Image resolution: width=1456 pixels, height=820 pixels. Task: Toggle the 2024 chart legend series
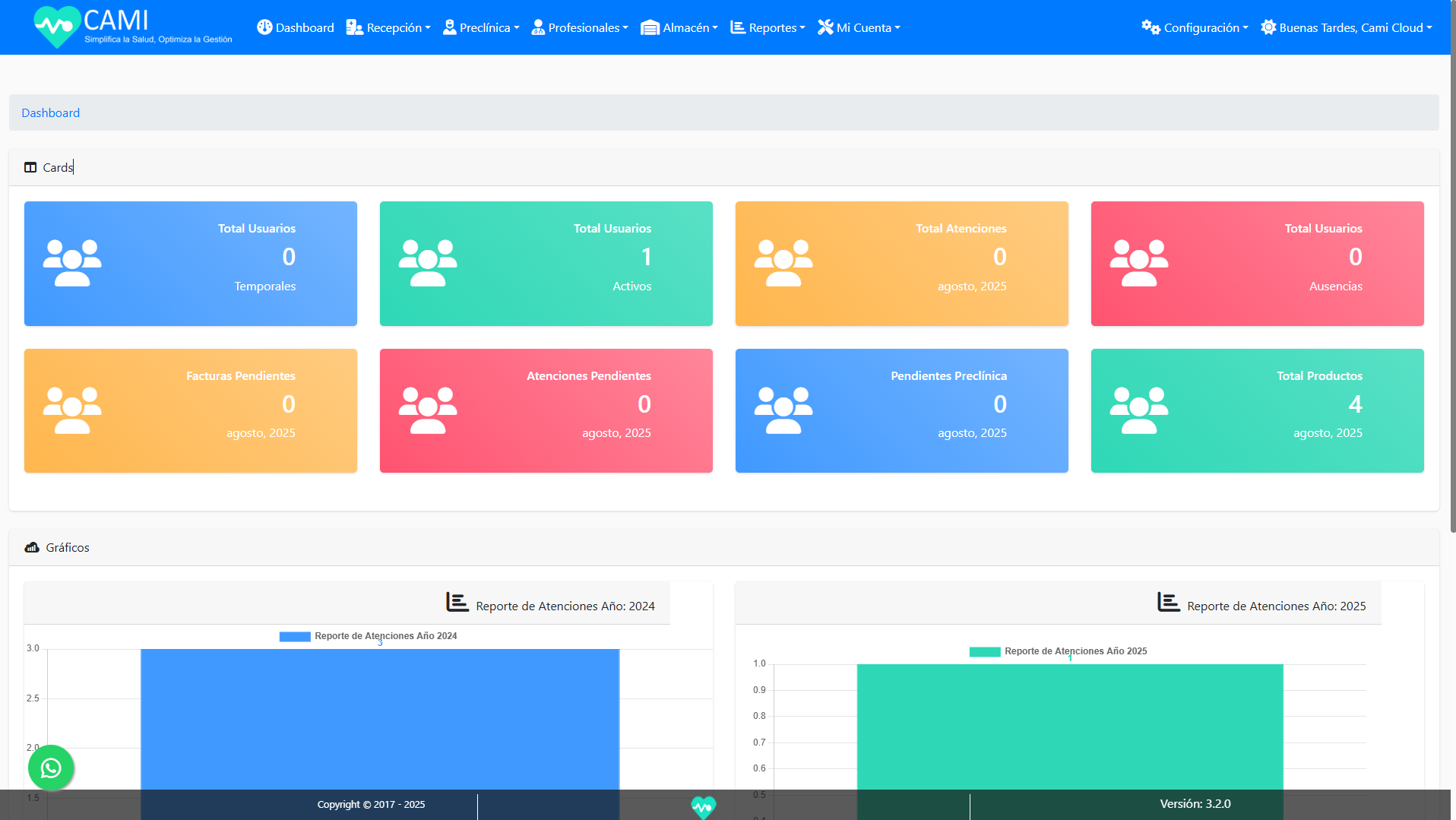(x=295, y=637)
